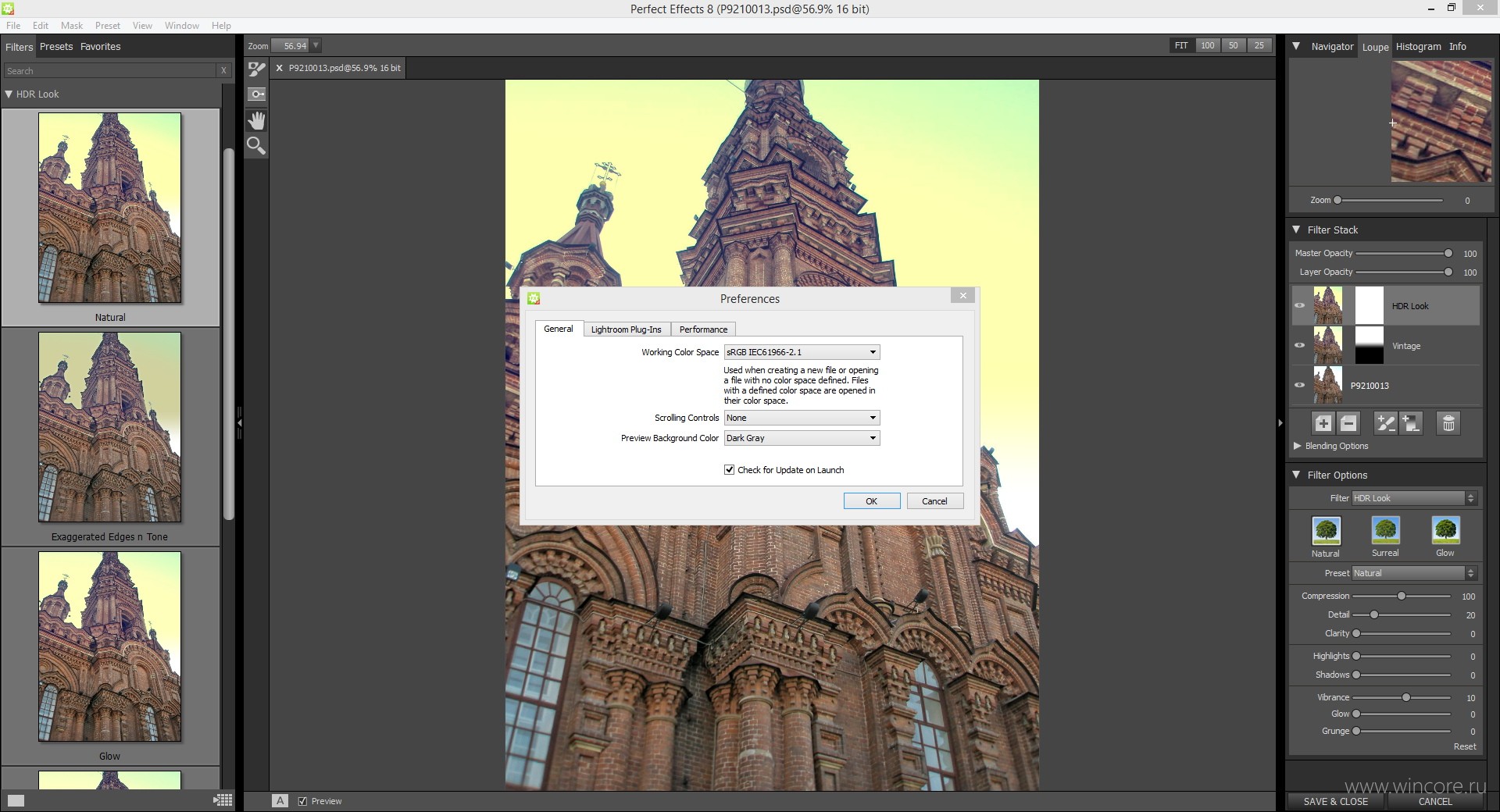Close the Preferences dialog
This screenshot has height=812, width=1500.
pyautogui.click(x=962, y=295)
